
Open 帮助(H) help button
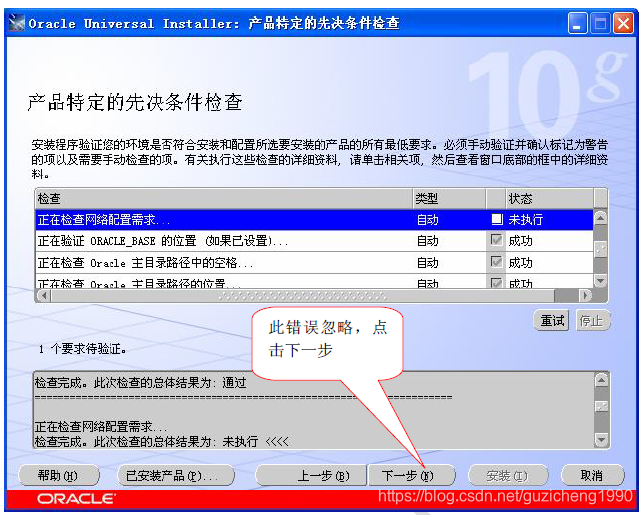59,476
